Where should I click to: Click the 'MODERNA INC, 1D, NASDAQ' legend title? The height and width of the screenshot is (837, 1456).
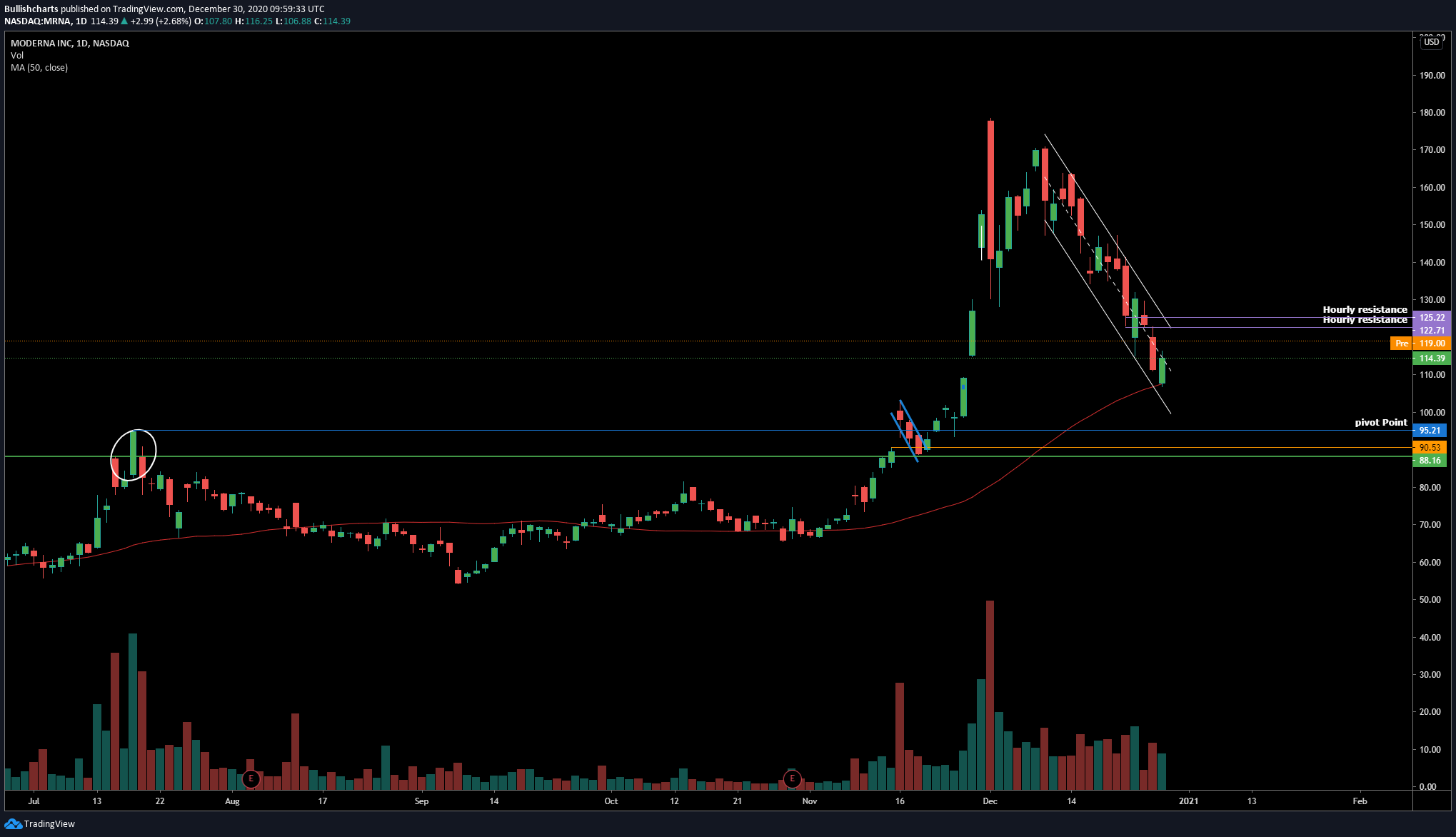point(70,44)
